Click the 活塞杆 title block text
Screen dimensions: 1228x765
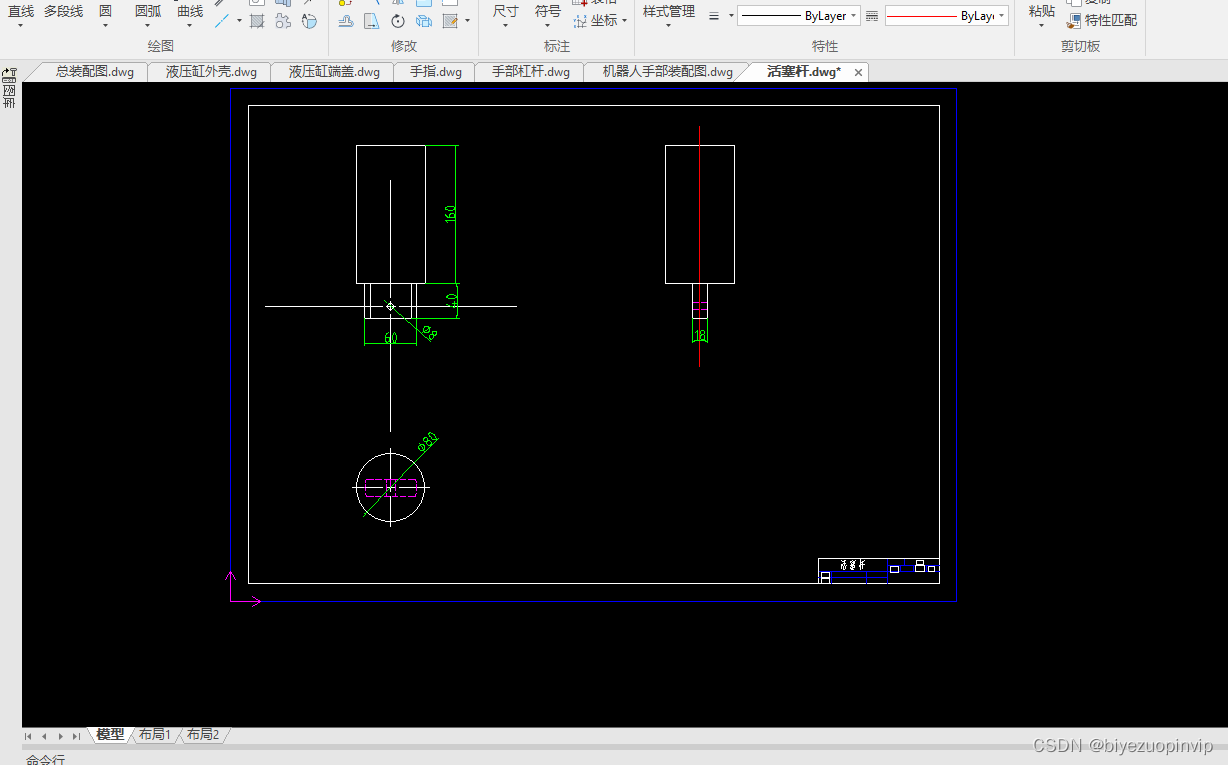(x=851, y=566)
